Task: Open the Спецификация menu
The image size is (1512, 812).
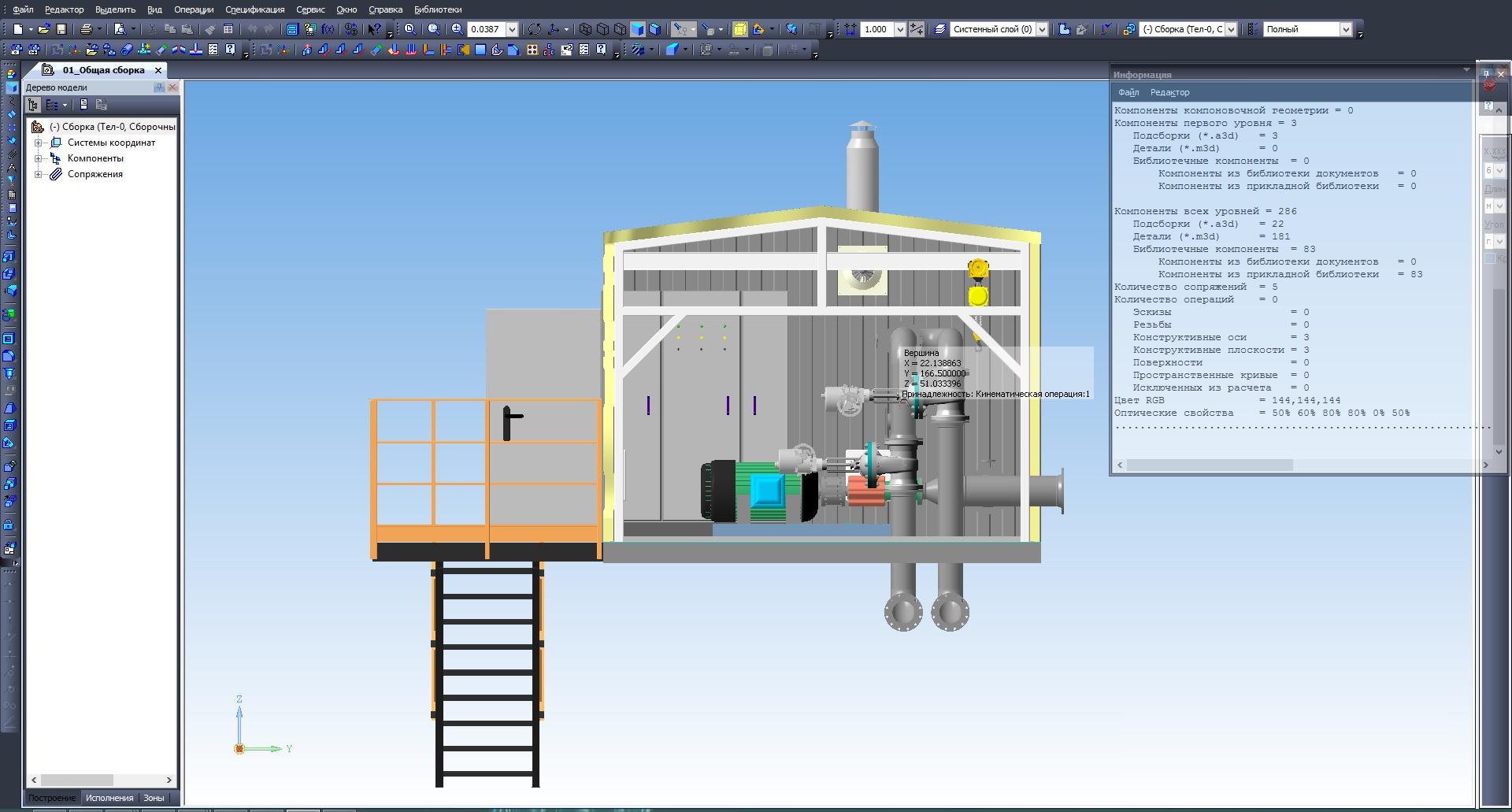Action: 254,9
